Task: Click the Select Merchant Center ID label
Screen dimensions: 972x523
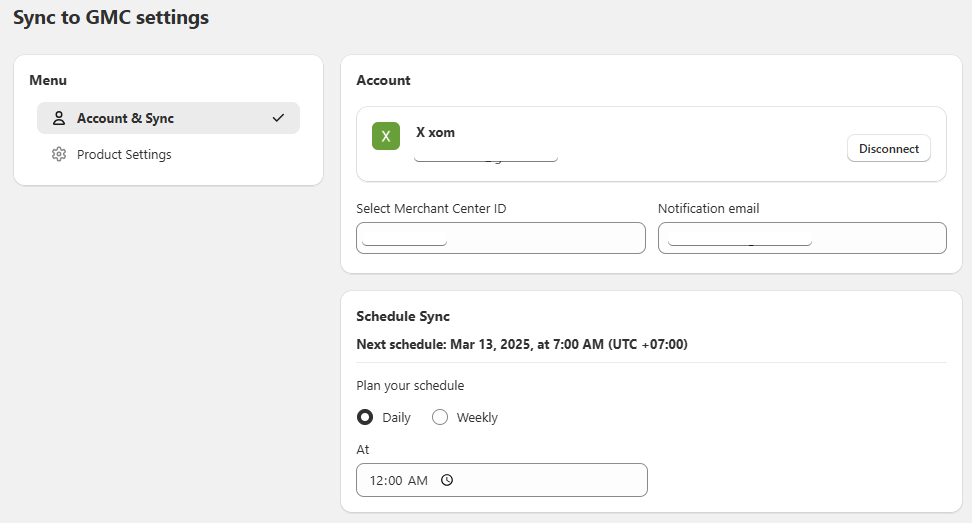Action: click(x=431, y=208)
